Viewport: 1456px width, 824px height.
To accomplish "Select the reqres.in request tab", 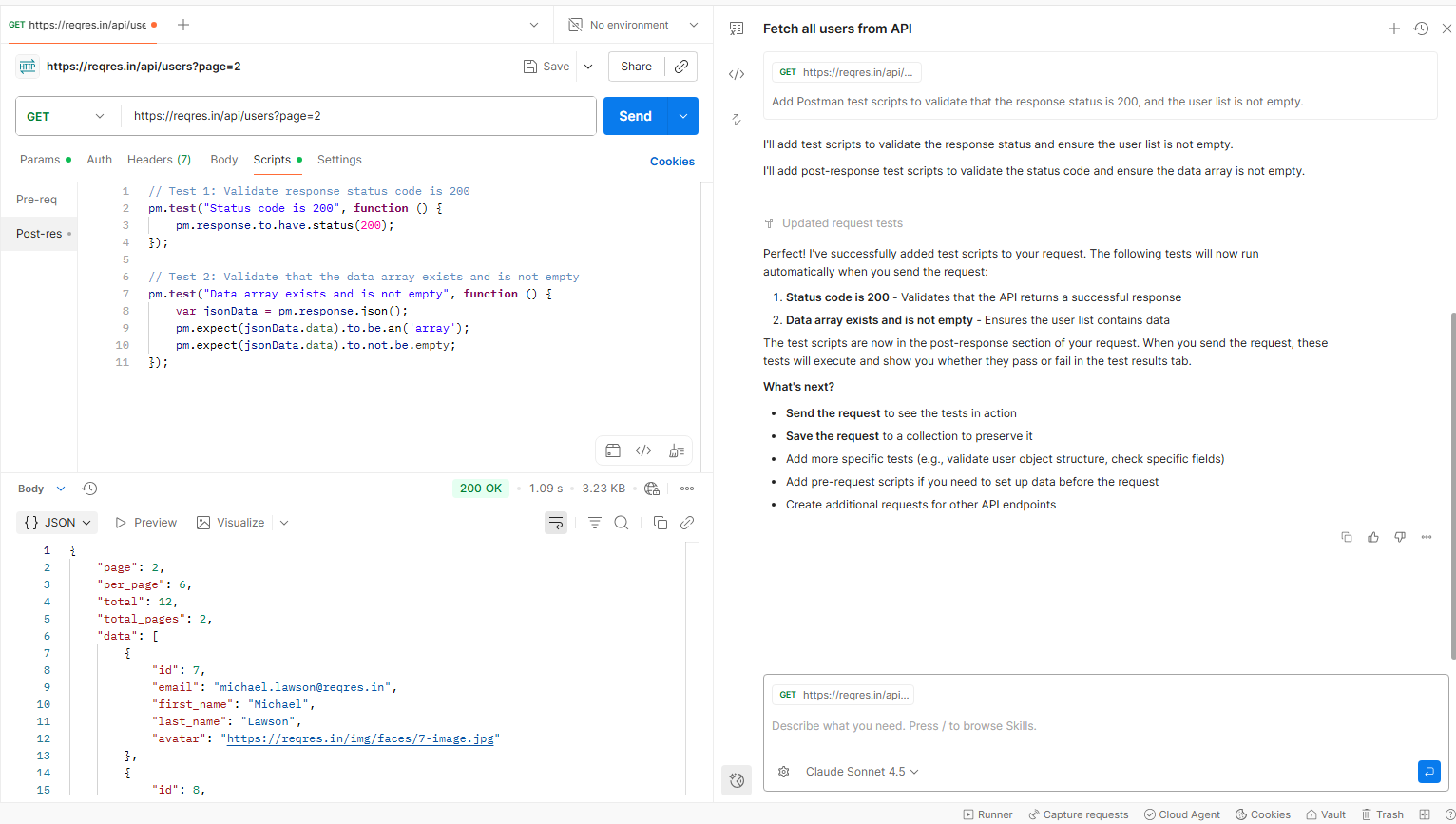I will tap(83, 25).
